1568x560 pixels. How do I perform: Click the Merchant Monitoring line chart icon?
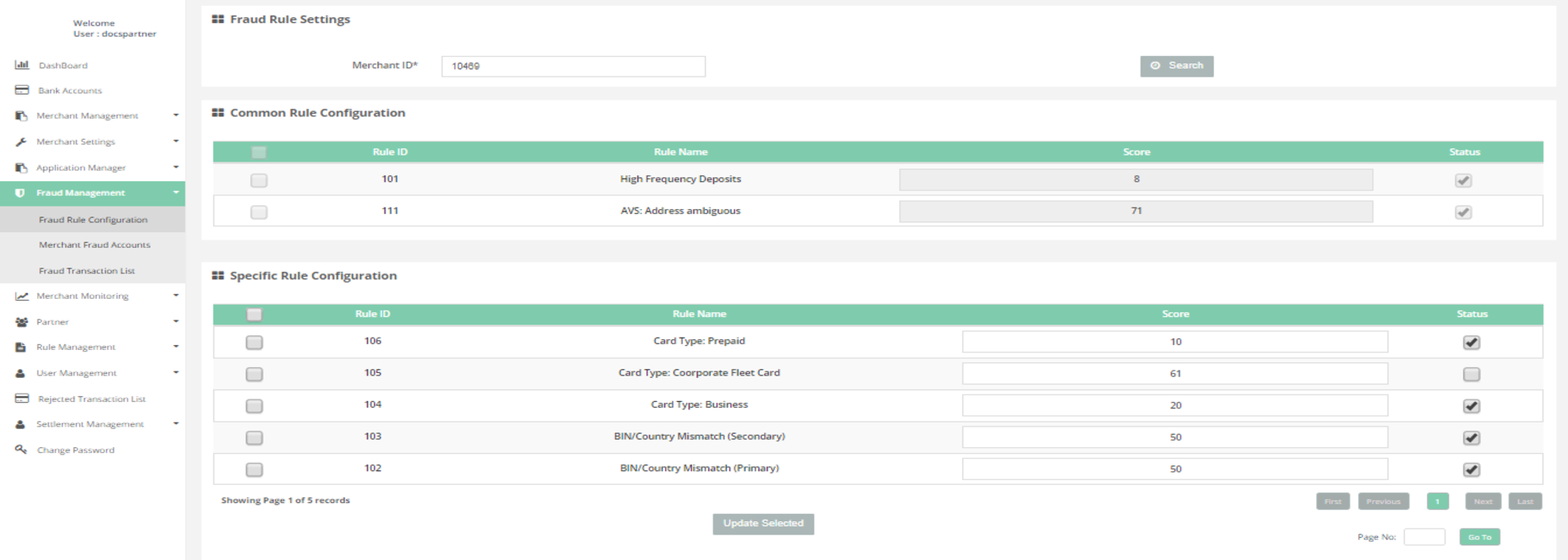(x=22, y=296)
